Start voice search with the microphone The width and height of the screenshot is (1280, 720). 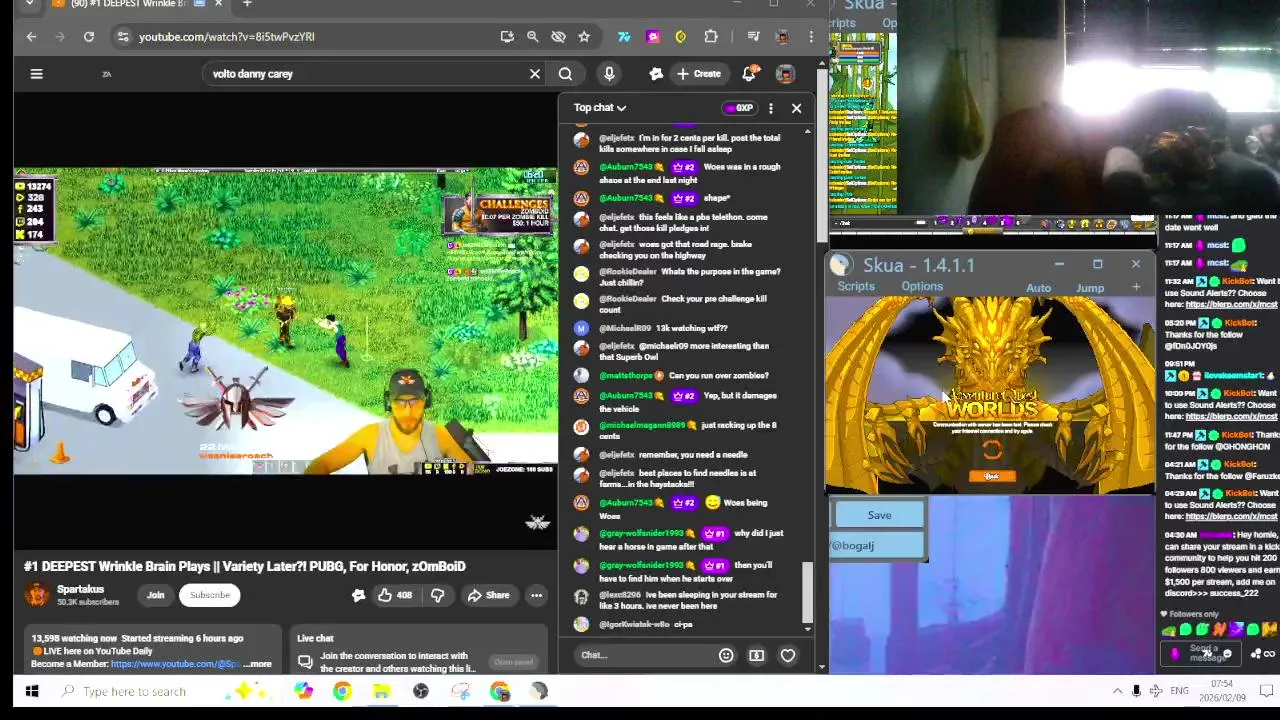[x=609, y=73]
